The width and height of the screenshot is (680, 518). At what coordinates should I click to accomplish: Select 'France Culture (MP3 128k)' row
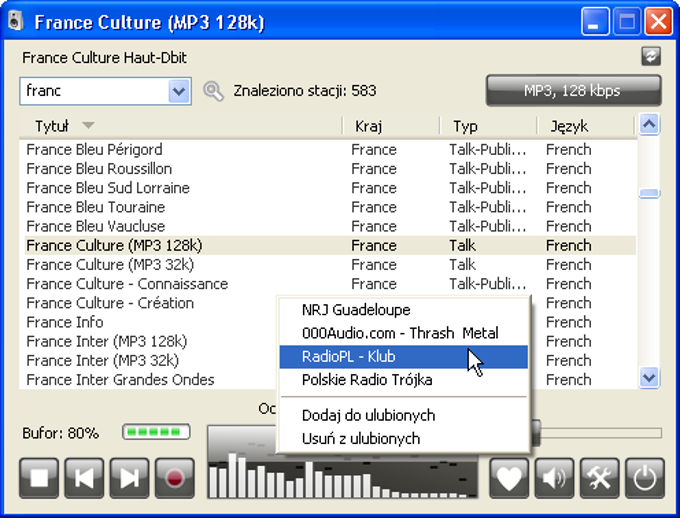coord(328,246)
